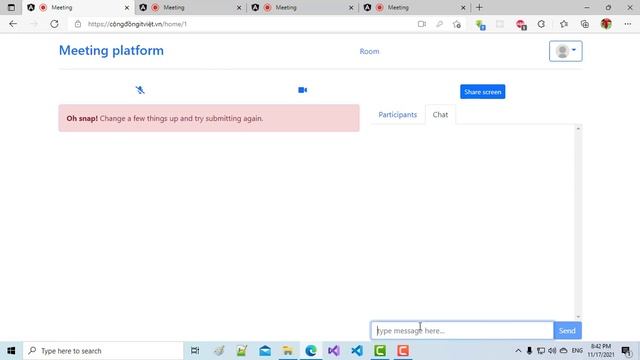The width and height of the screenshot is (640, 360).
Task: Toggle the muted microphone icon
Action: click(x=140, y=90)
